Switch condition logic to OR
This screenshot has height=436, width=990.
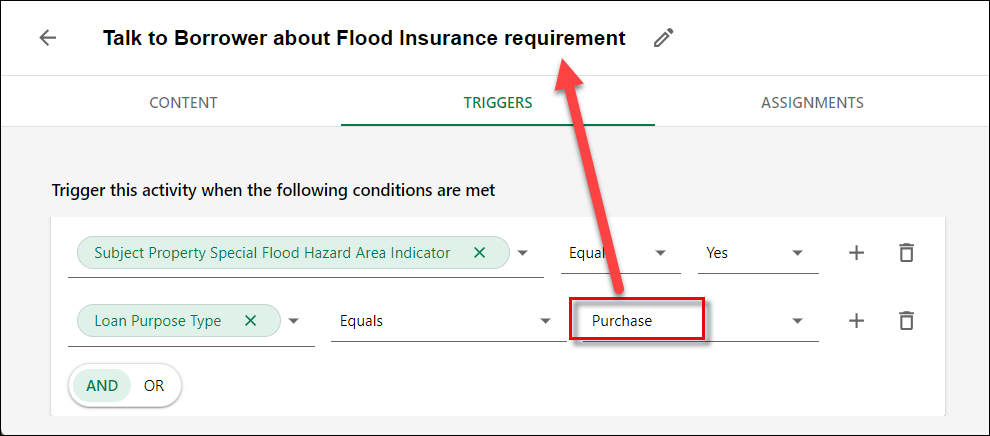pos(154,386)
